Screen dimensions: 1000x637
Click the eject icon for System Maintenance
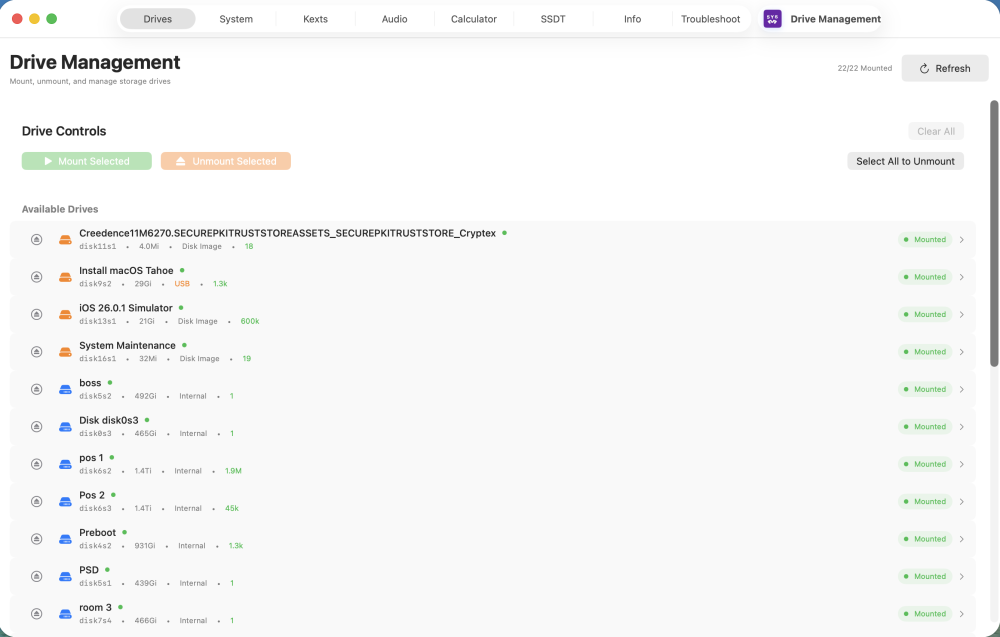click(36, 352)
